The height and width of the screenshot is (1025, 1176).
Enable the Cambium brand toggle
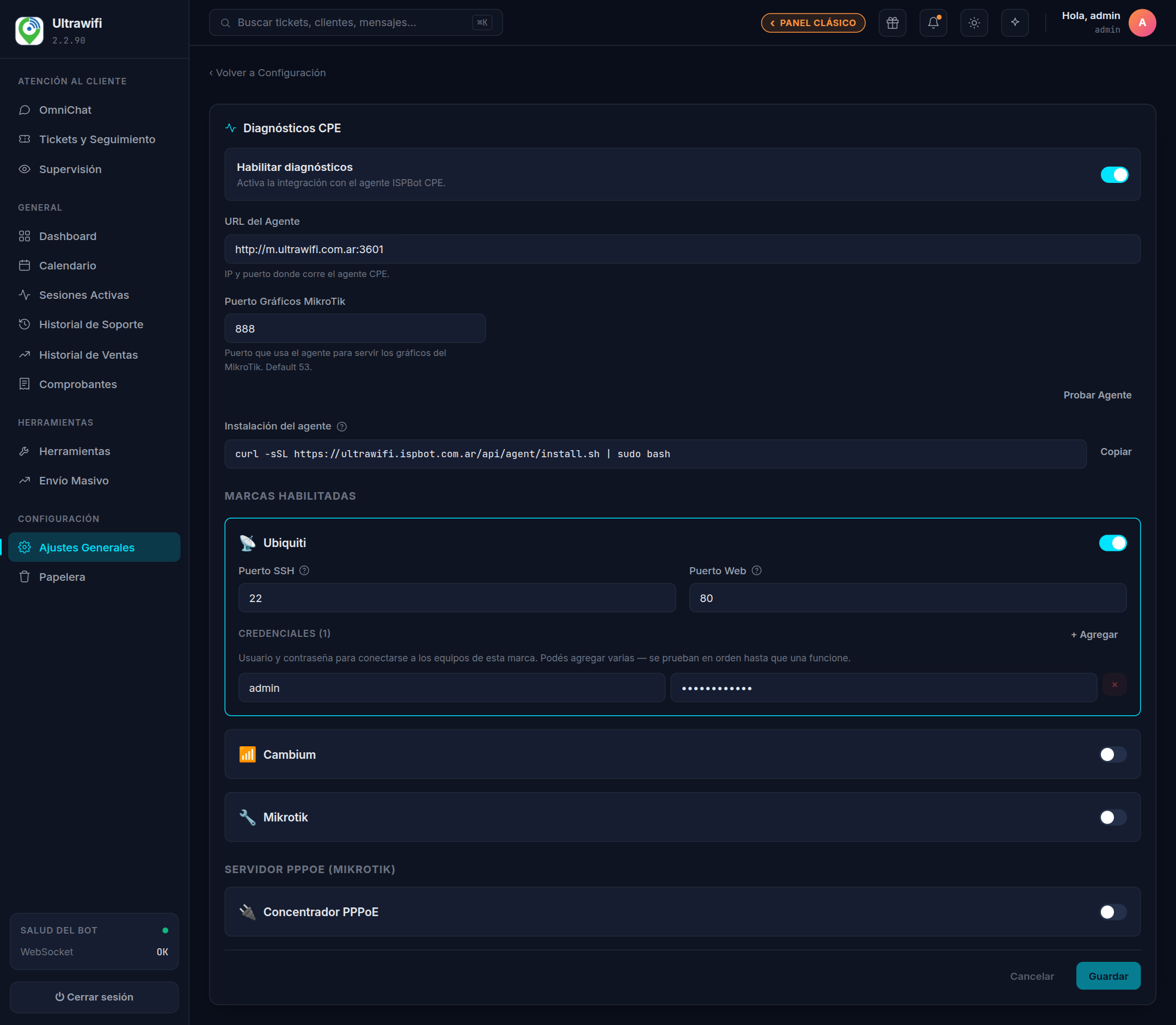tap(1112, 754)
